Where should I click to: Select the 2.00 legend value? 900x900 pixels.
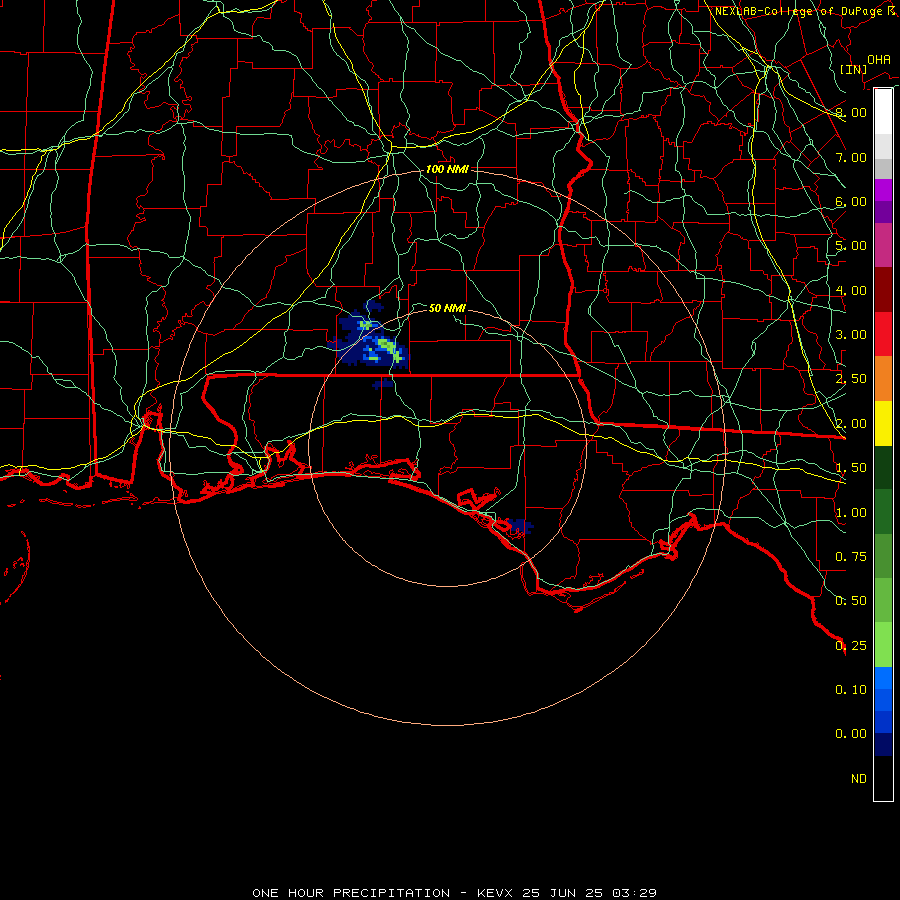coord(851,424)
